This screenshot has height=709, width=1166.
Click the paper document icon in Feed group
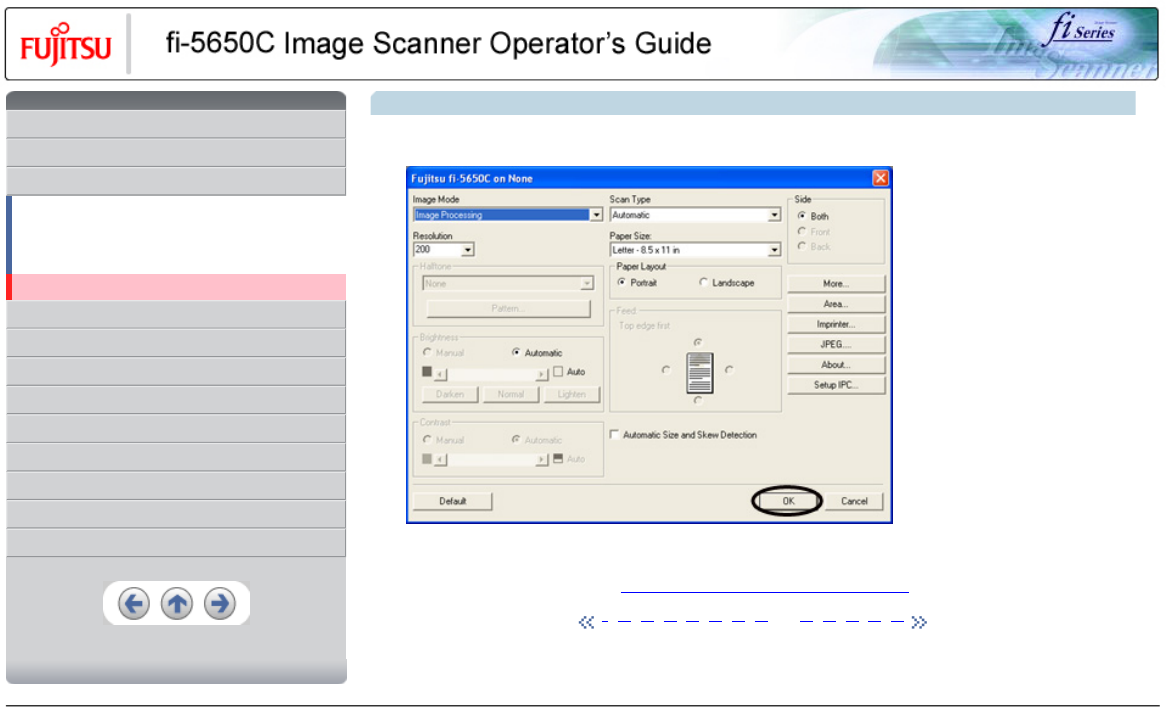tap(699, 373)
